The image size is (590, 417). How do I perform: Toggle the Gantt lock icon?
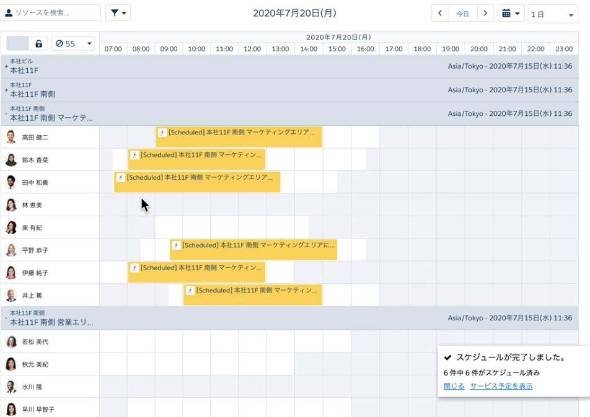point(39,44)
